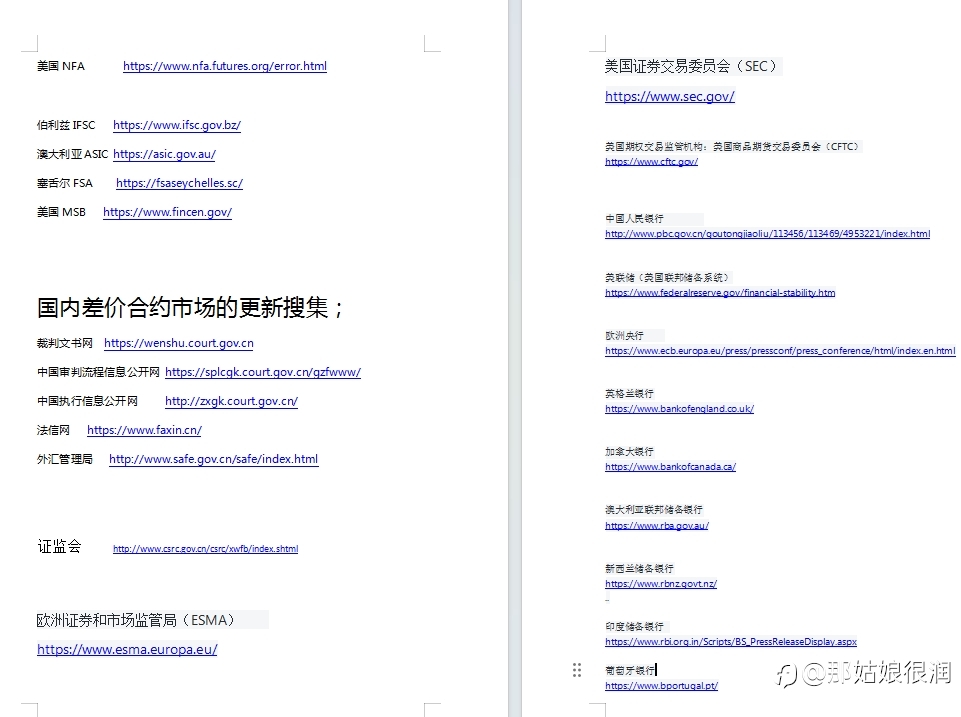
Task: Click the label 澳大利亚 ASIC
Action: click(72, 154)
